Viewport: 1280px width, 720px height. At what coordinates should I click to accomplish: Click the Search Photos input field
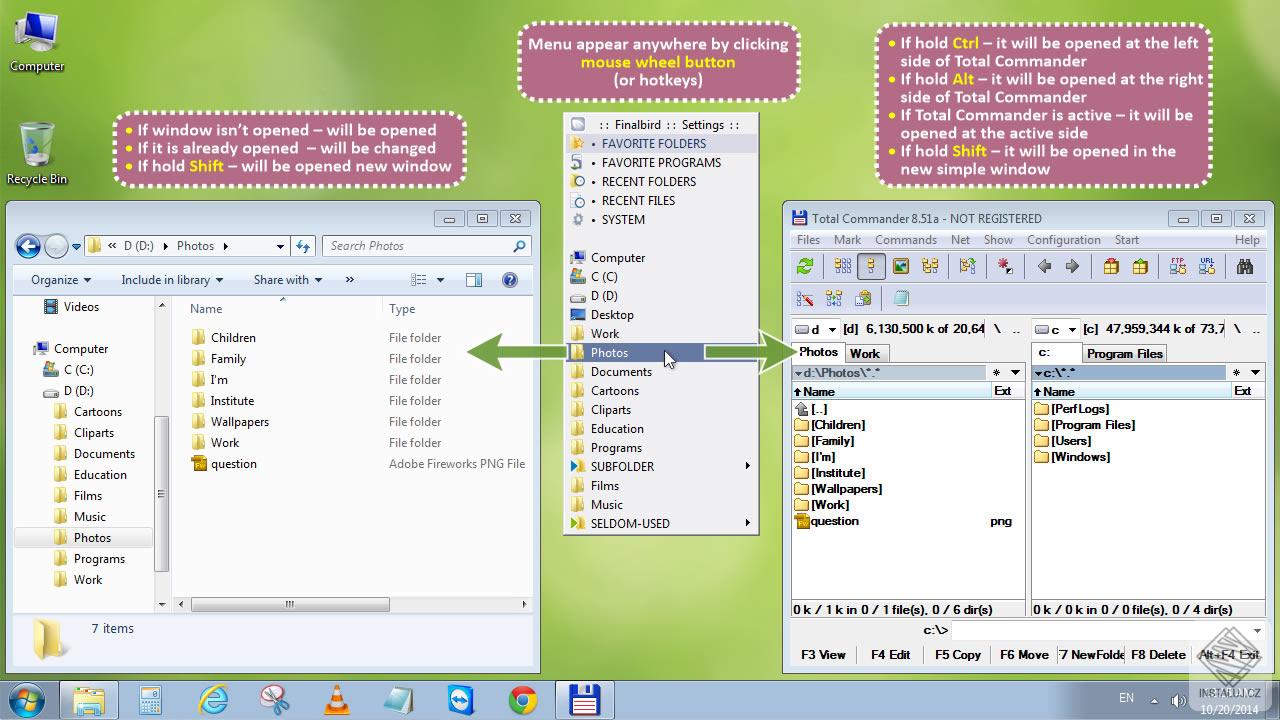426,246
